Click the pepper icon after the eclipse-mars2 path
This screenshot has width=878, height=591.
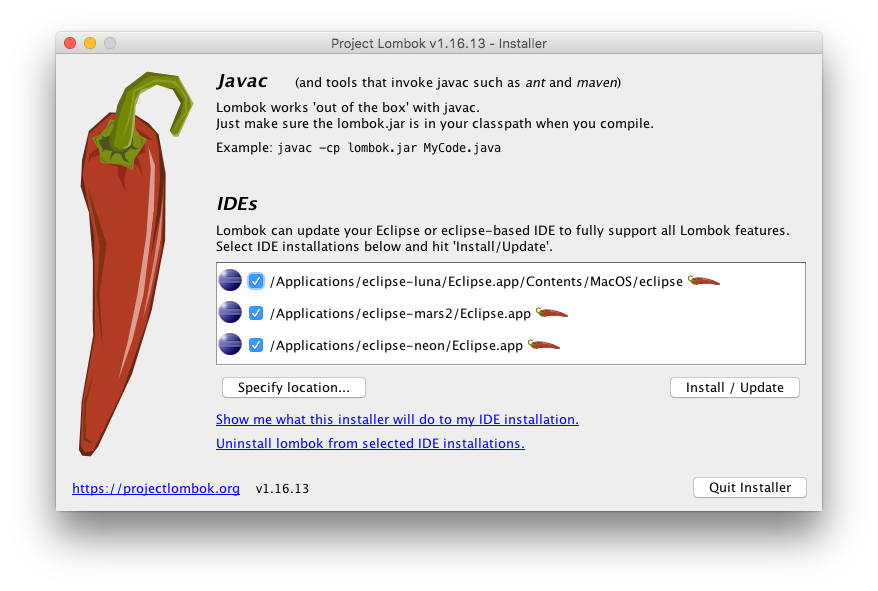[x=552, y=312]
